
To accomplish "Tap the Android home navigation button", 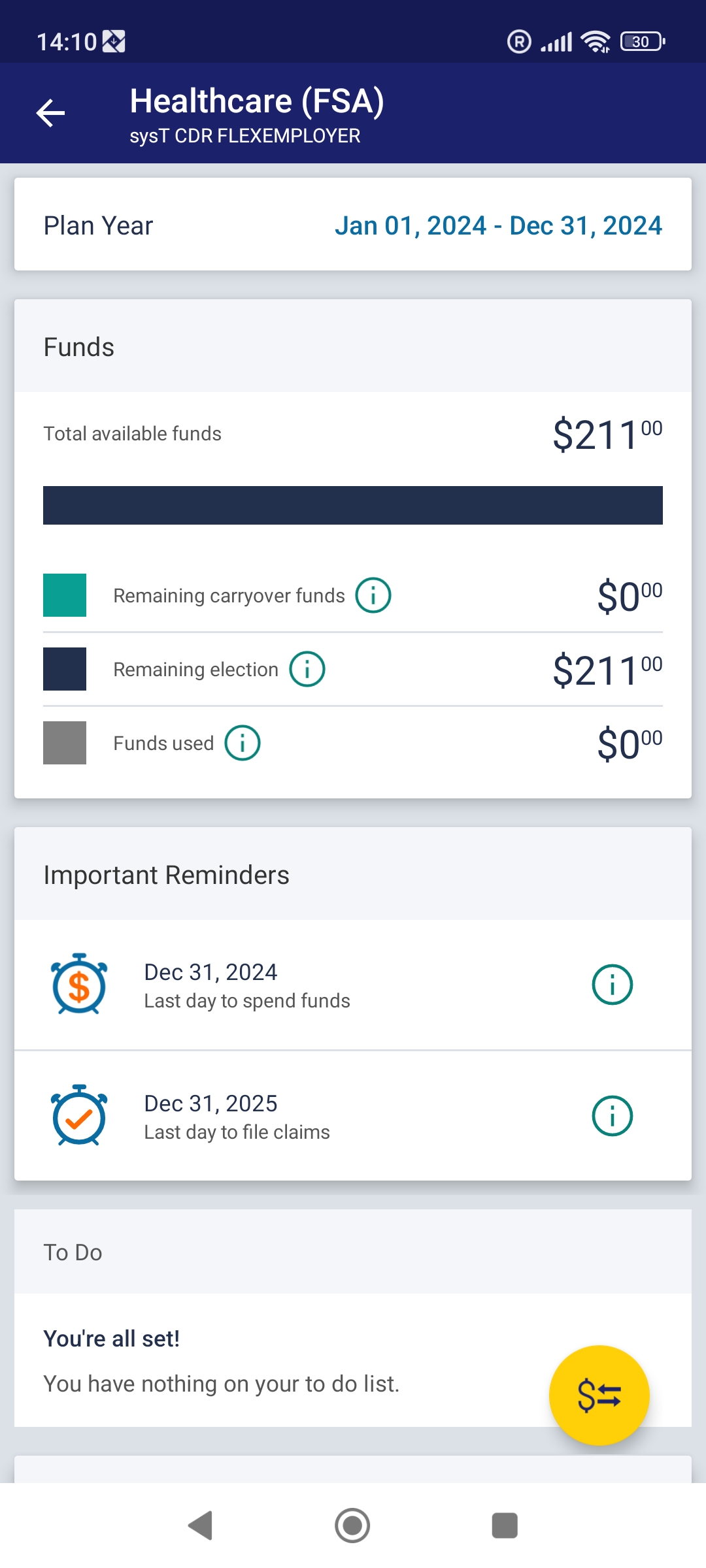I will (x=352, y=1526).
